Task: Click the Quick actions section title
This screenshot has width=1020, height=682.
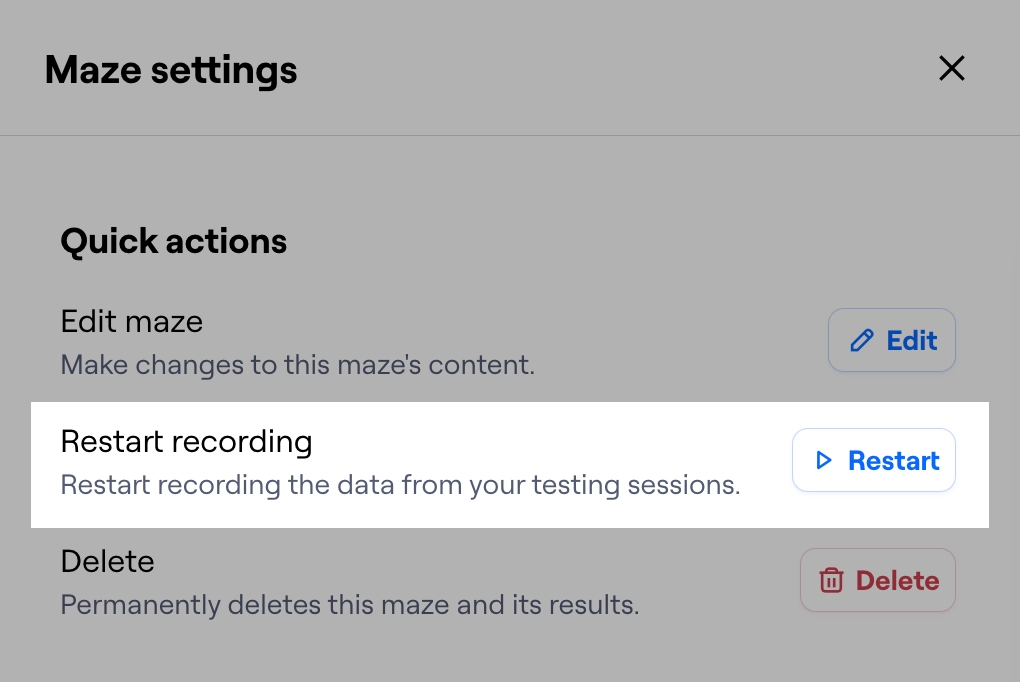Action: point(173,241)
